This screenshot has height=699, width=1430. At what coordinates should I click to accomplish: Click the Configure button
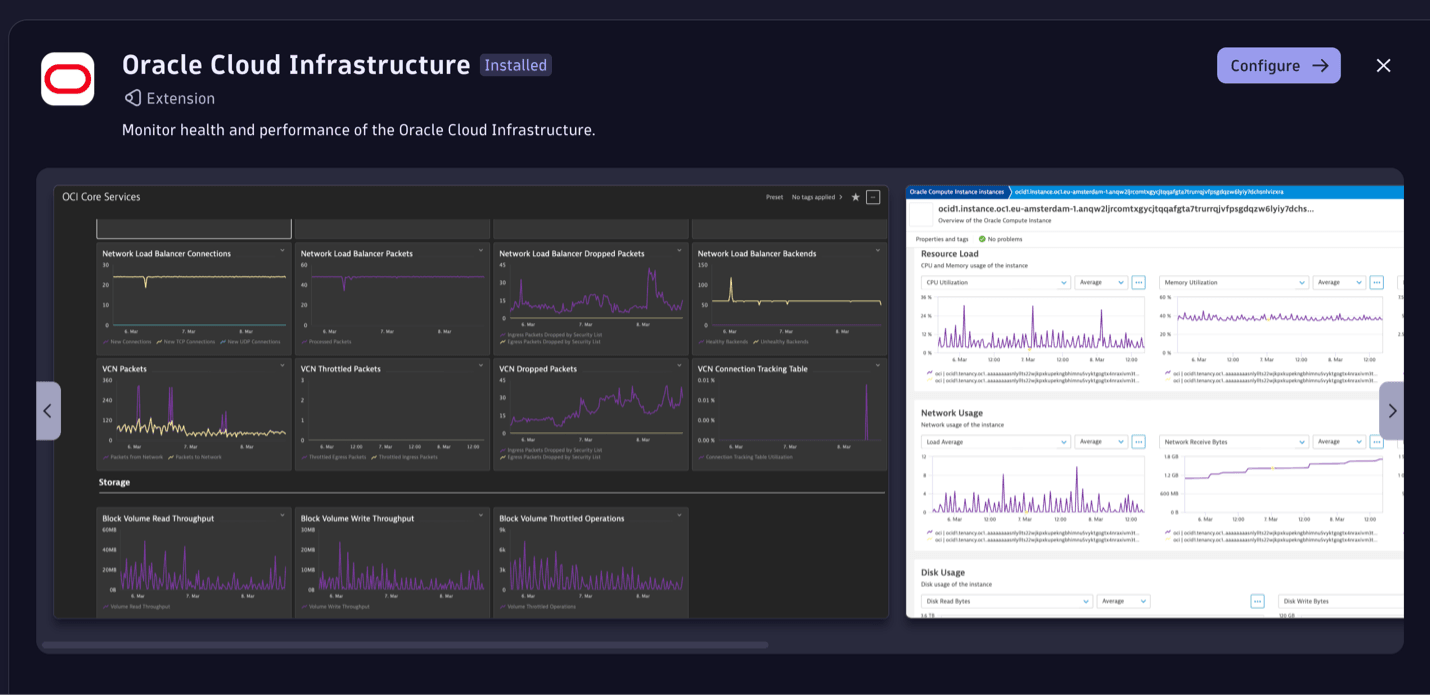coord(1278,66)
